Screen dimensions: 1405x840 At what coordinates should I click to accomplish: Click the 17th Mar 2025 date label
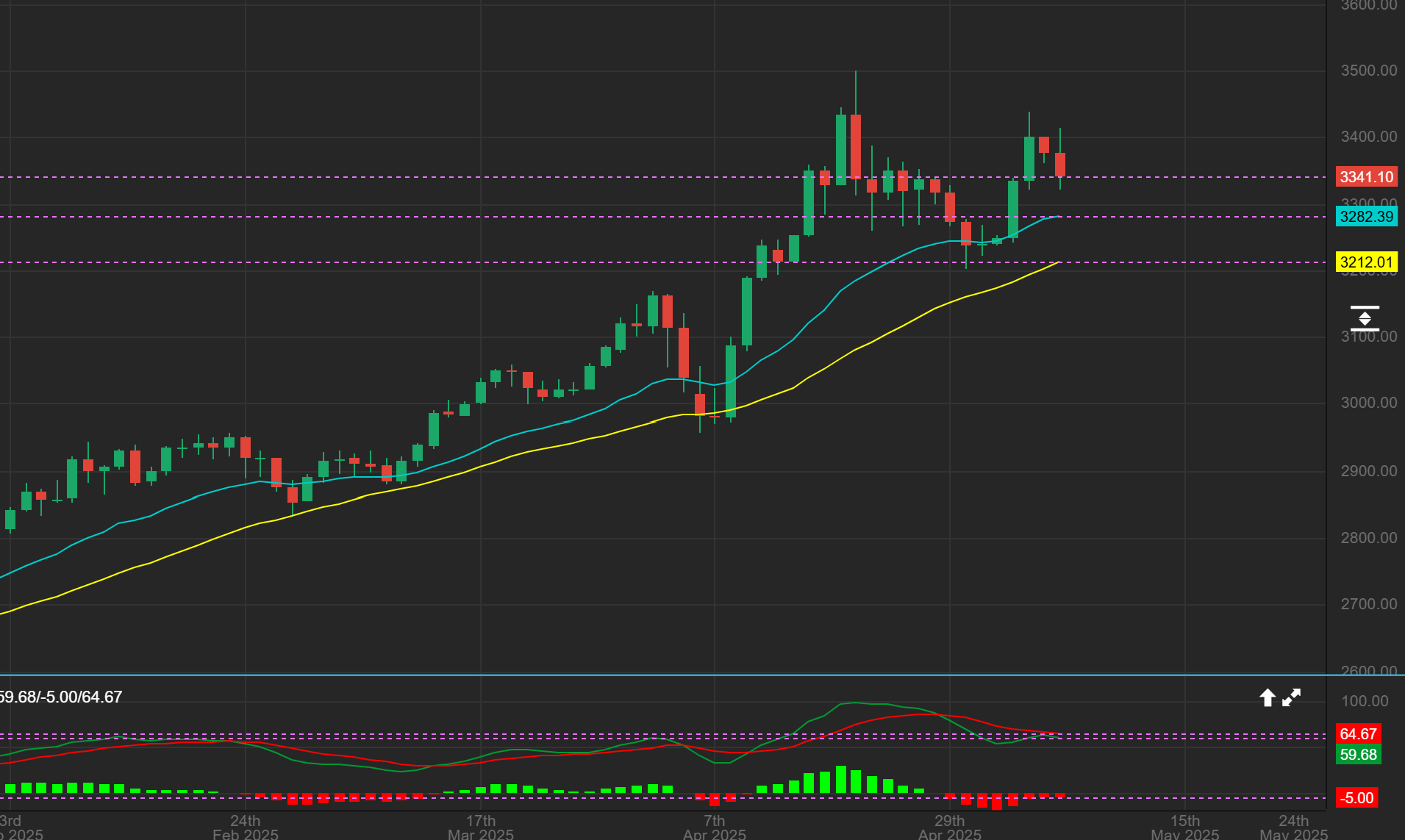pos(481,828)
